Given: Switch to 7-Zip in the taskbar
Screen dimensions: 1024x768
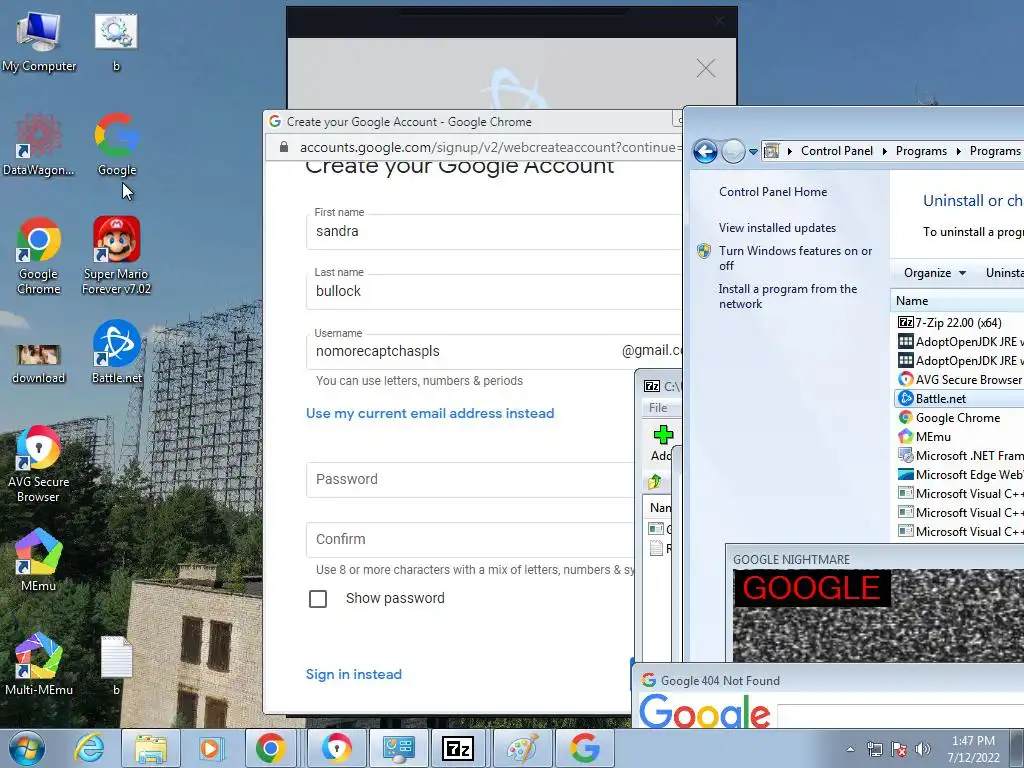Looking at the screenshot, I should coord(458,748).
